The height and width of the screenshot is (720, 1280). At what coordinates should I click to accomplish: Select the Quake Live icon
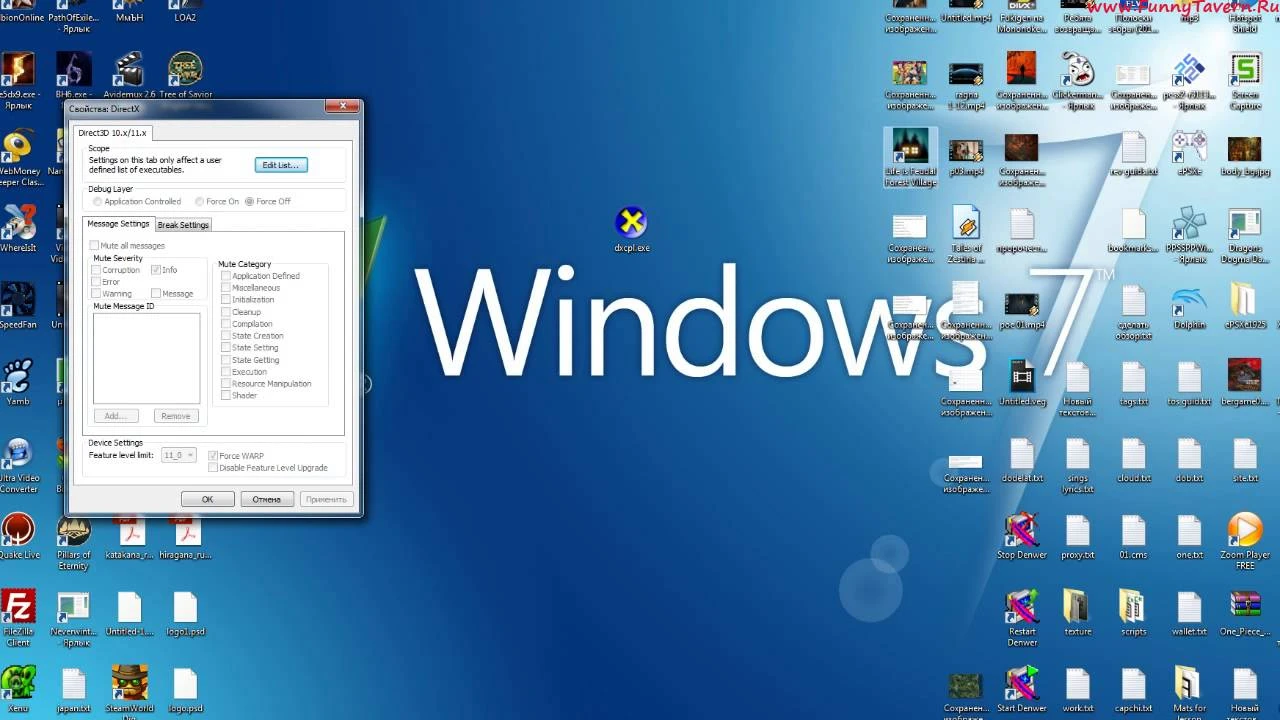click(17, 530)
